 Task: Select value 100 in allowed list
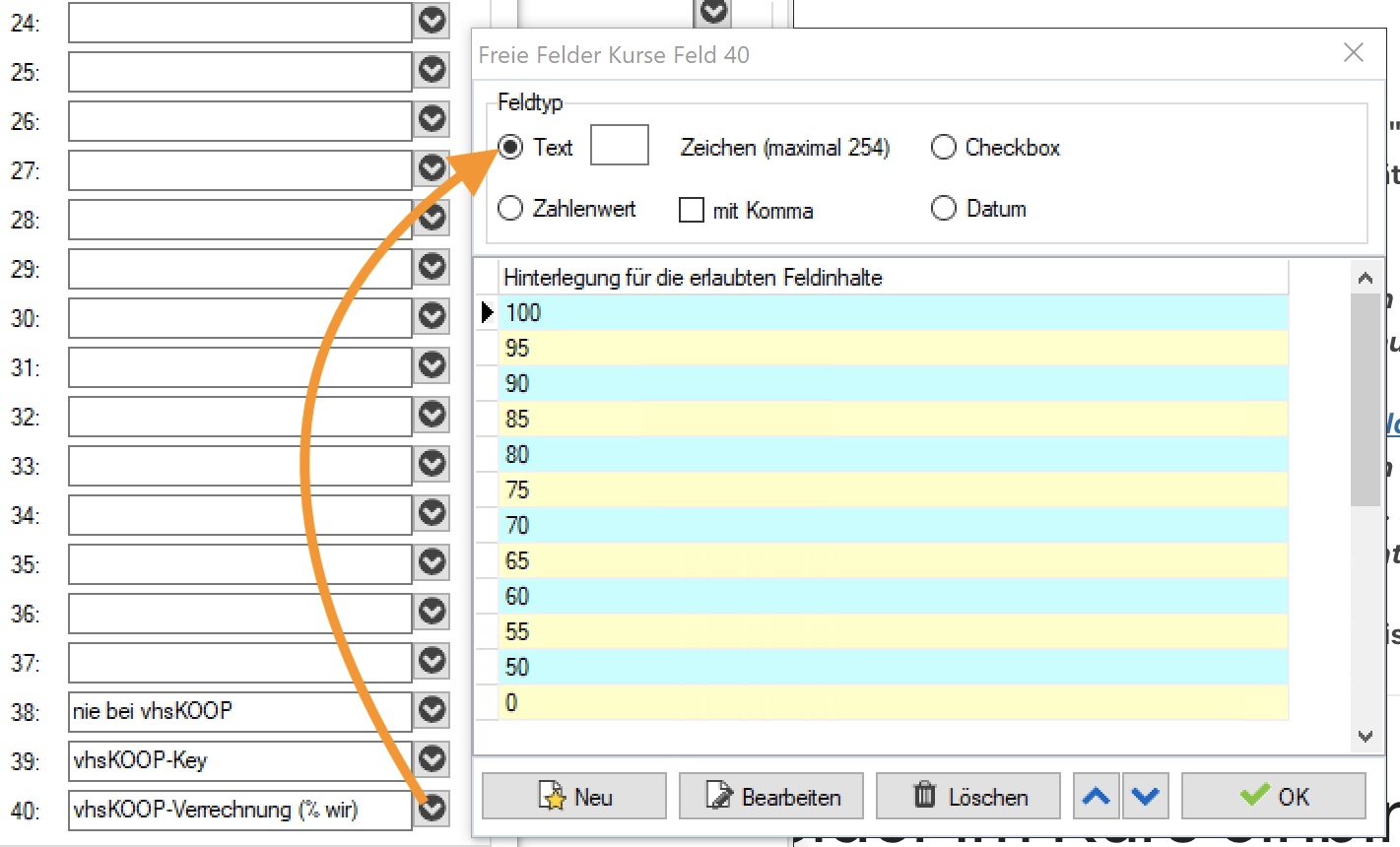[x=894, y=312]
